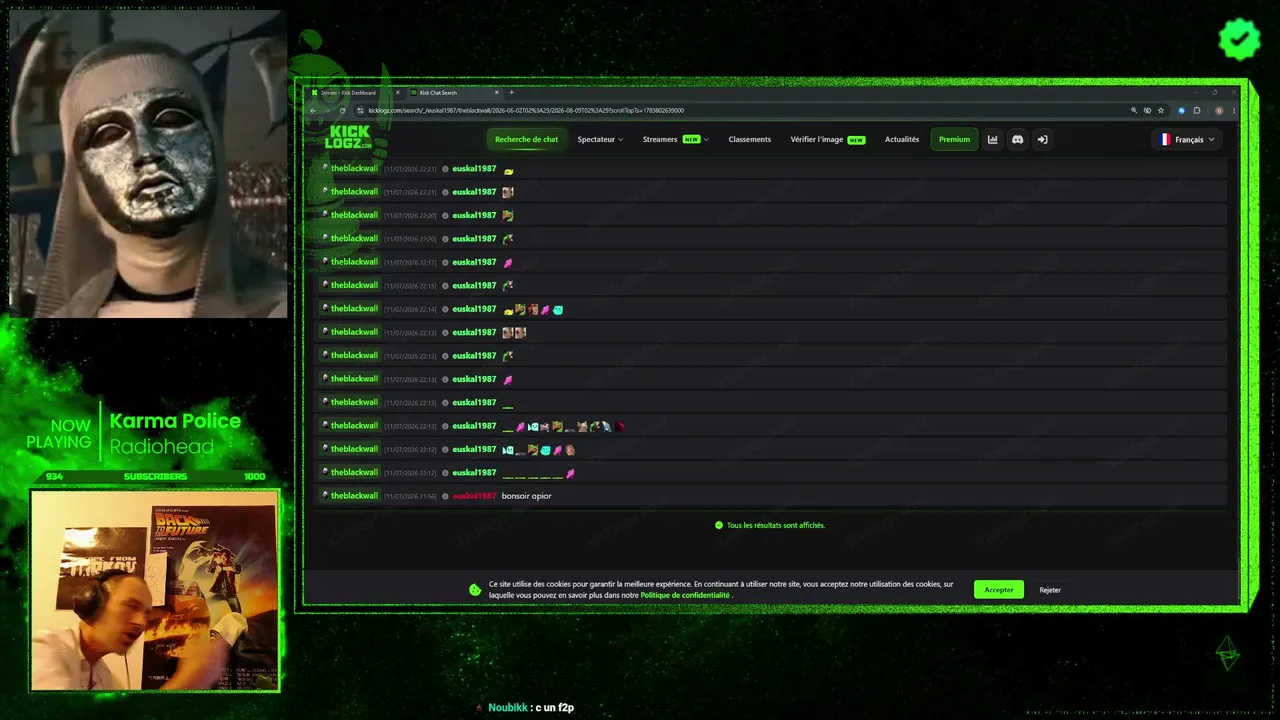Switch to the Kick Chat Search tab

(453, 93)
